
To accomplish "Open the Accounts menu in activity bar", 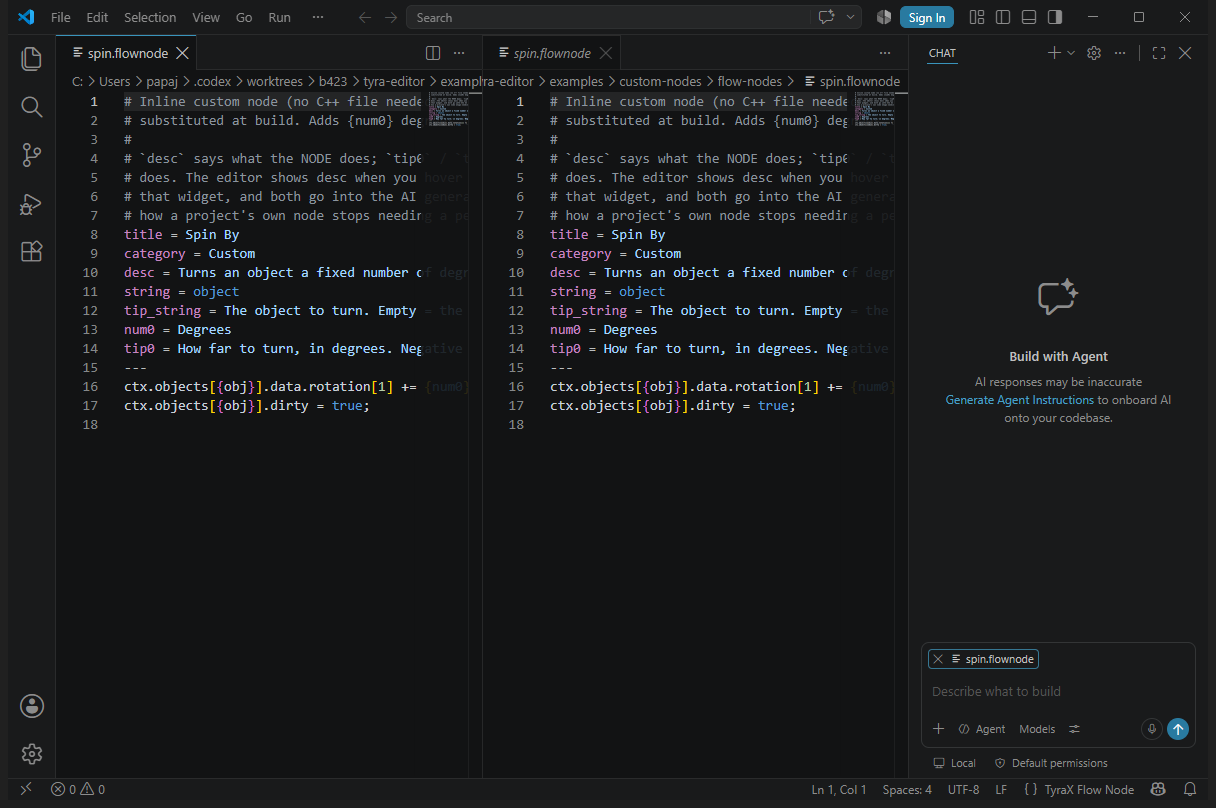I will (31, 706).
